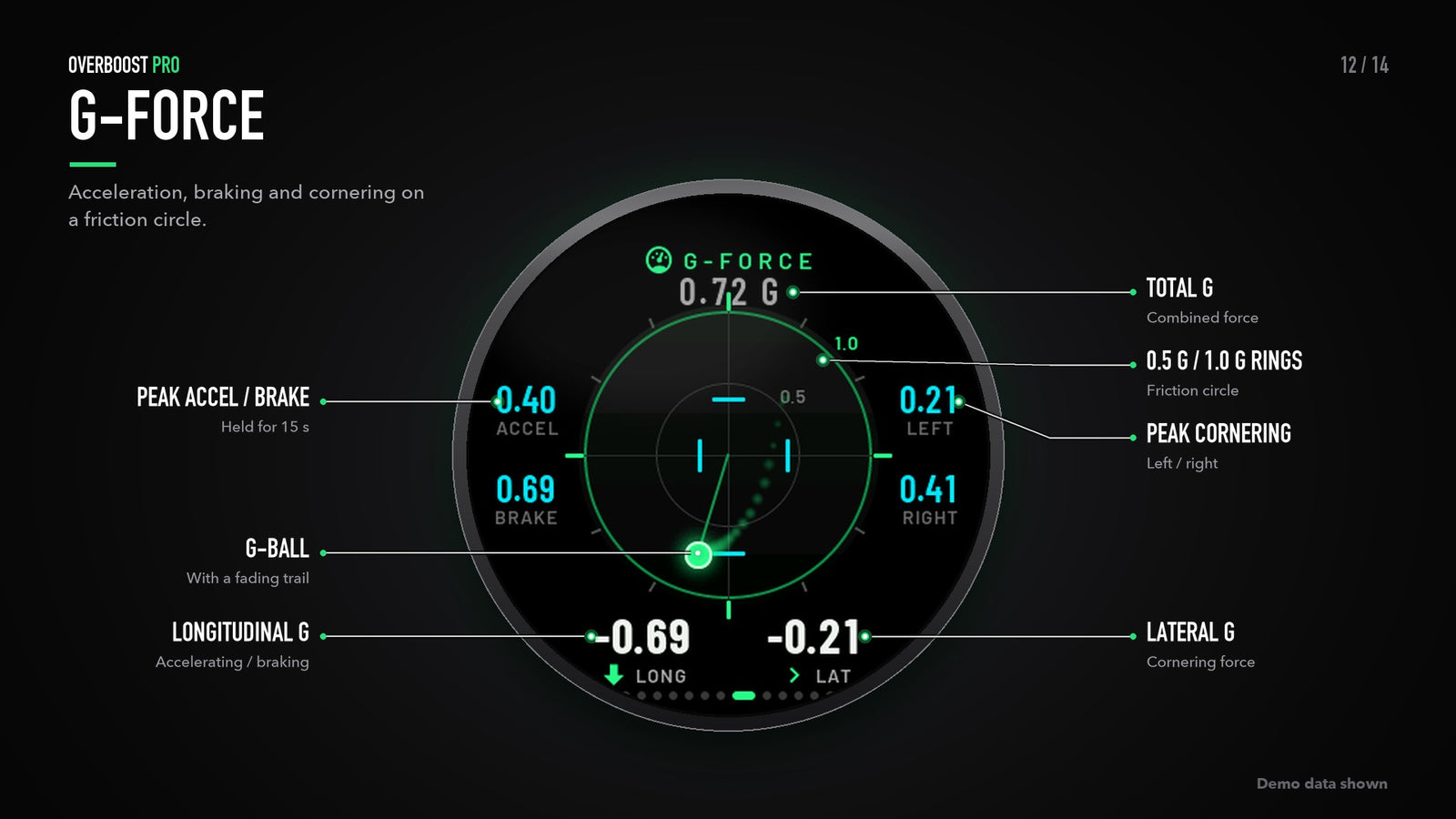Image resolution: width=1456 pixels, height=819 pixels.
Task: Click the 0.69 BRAKE peak value
Action: (525, 490)
